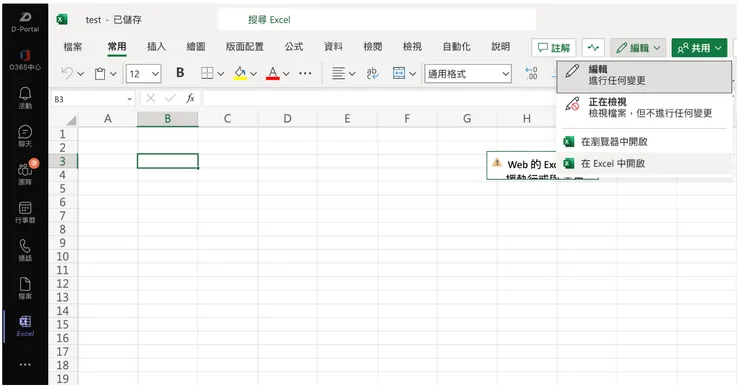This screenshot has width=740, height=387.
Task: Open more font options ellipsis
Action: pyautogui.click(x=305, y=73)
